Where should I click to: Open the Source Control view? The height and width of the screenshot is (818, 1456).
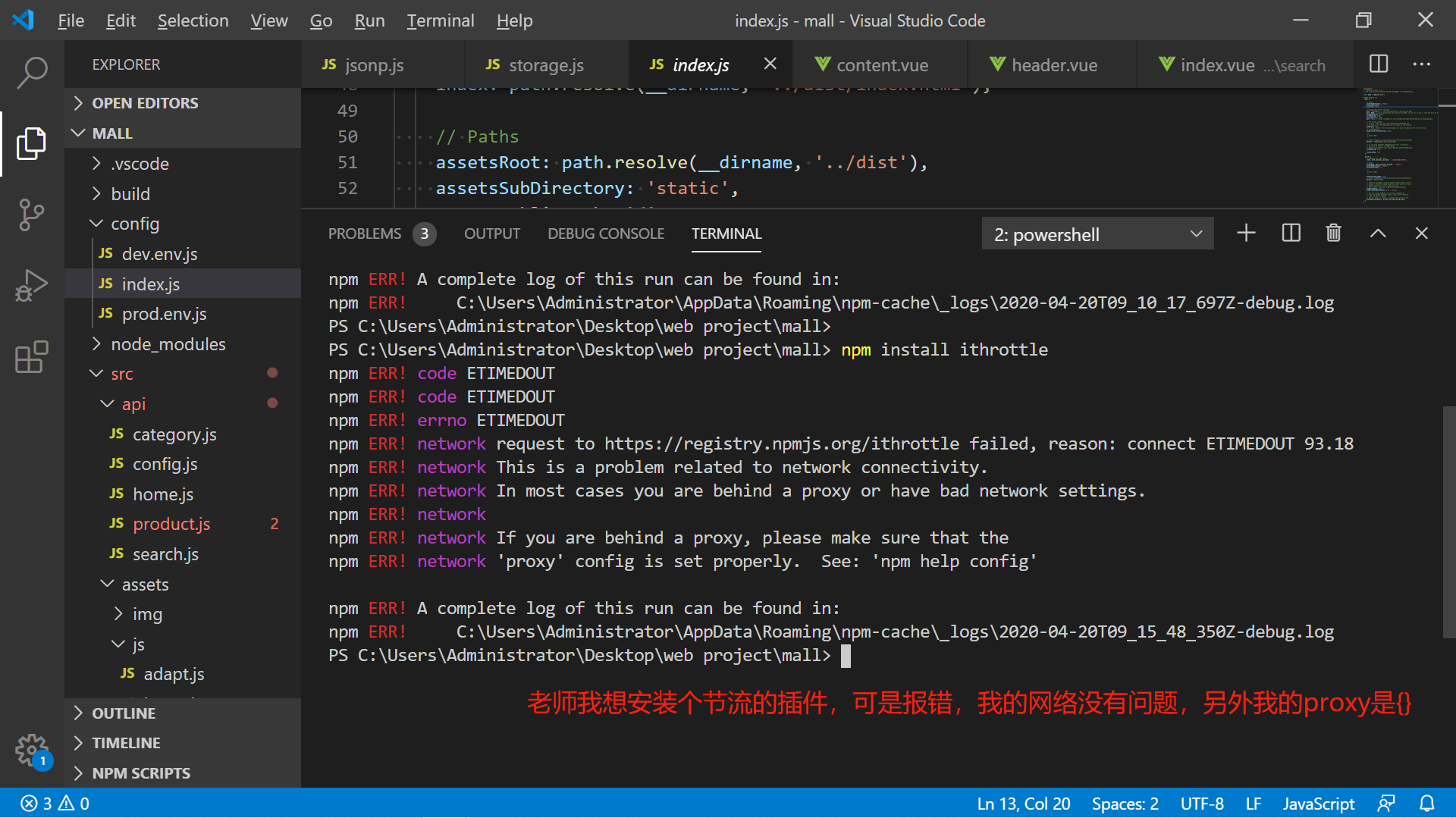coord(32,215)
